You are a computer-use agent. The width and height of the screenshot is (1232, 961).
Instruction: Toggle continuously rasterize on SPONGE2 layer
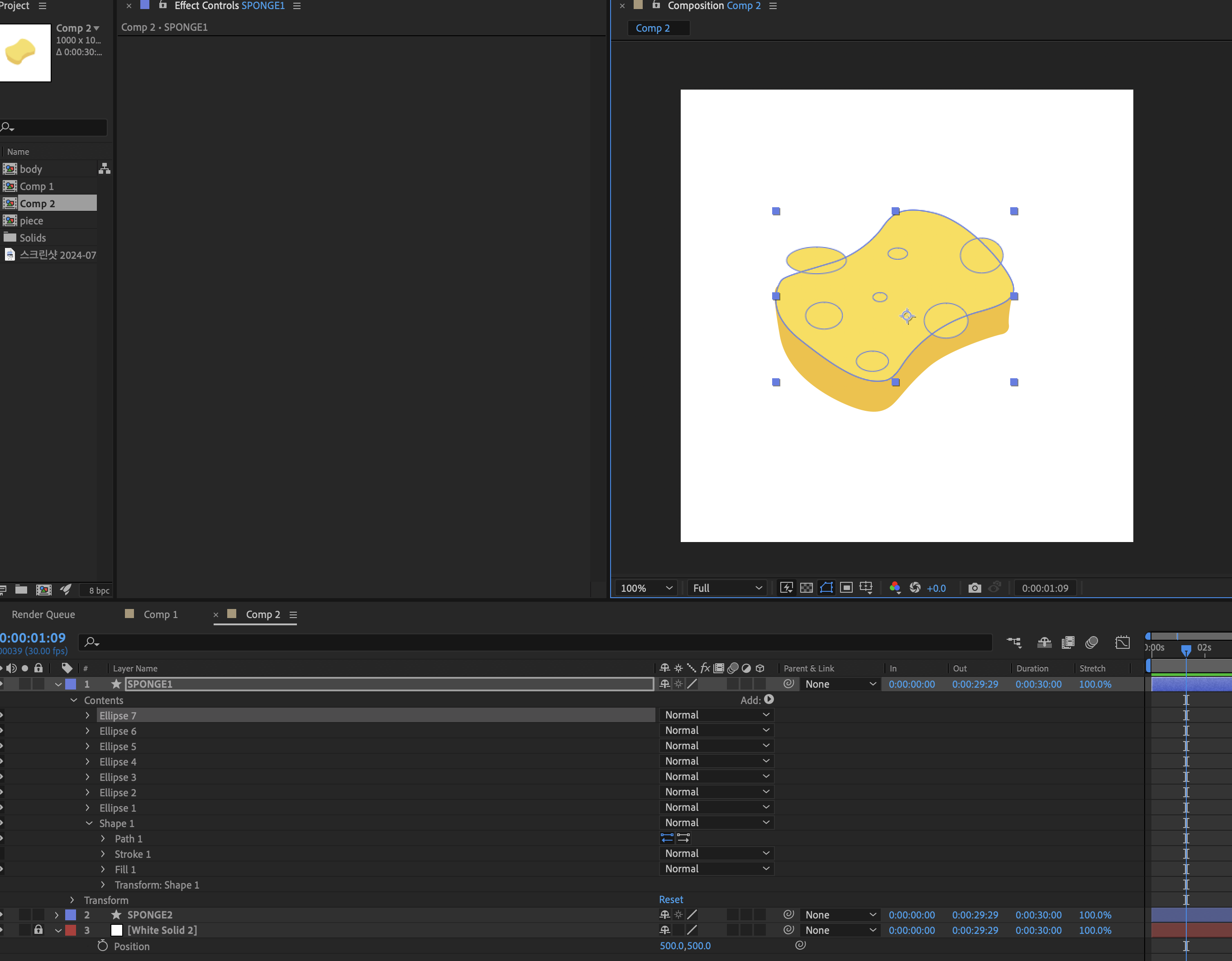coord(678,914)
